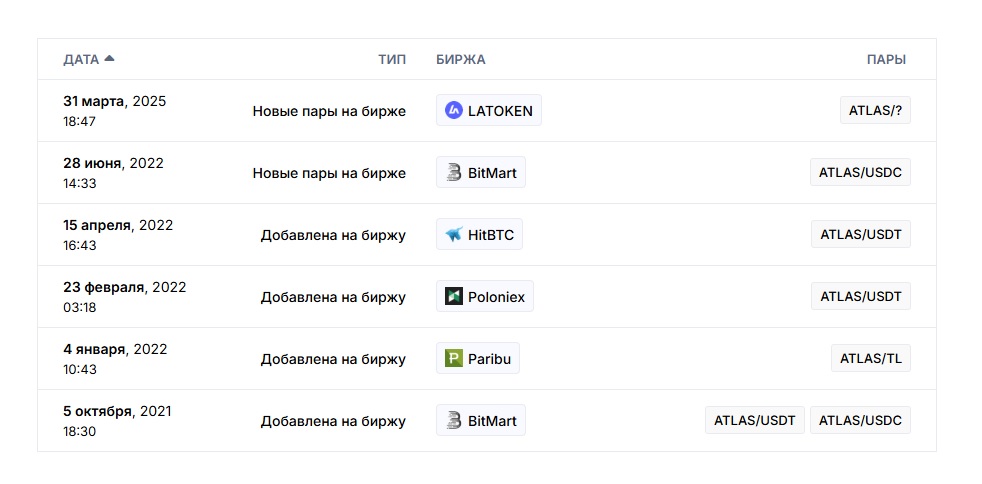
Task: Click the LATOKEN exchange logo icon
Action: coord(453,110)
